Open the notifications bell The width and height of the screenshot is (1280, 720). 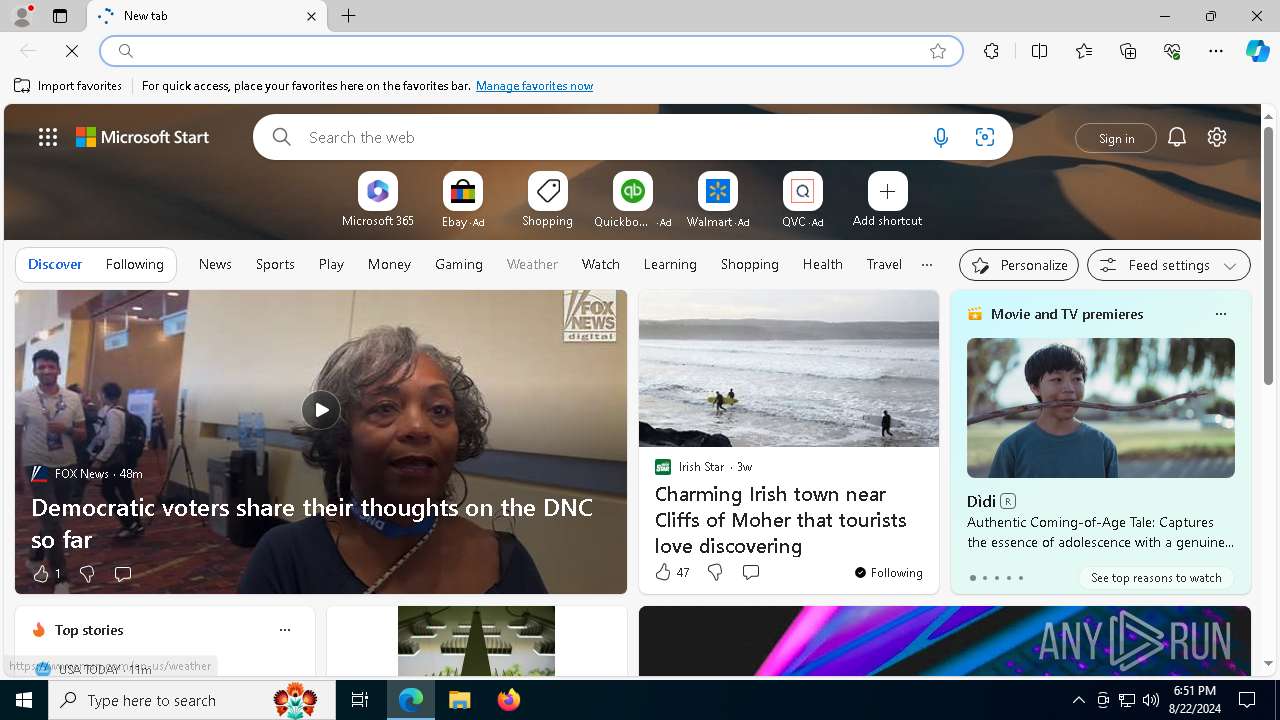(1176, 137)
